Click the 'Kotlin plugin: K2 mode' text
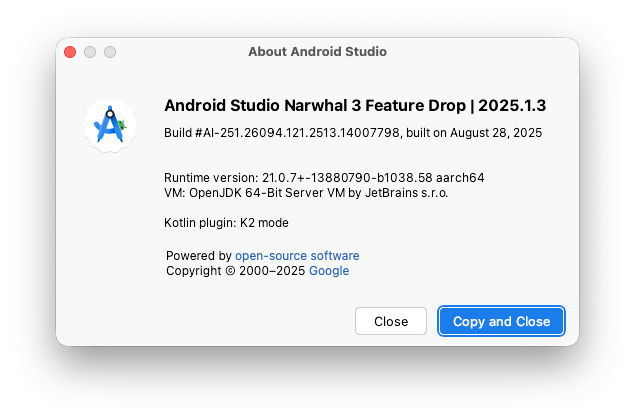 tap(226, 223)
